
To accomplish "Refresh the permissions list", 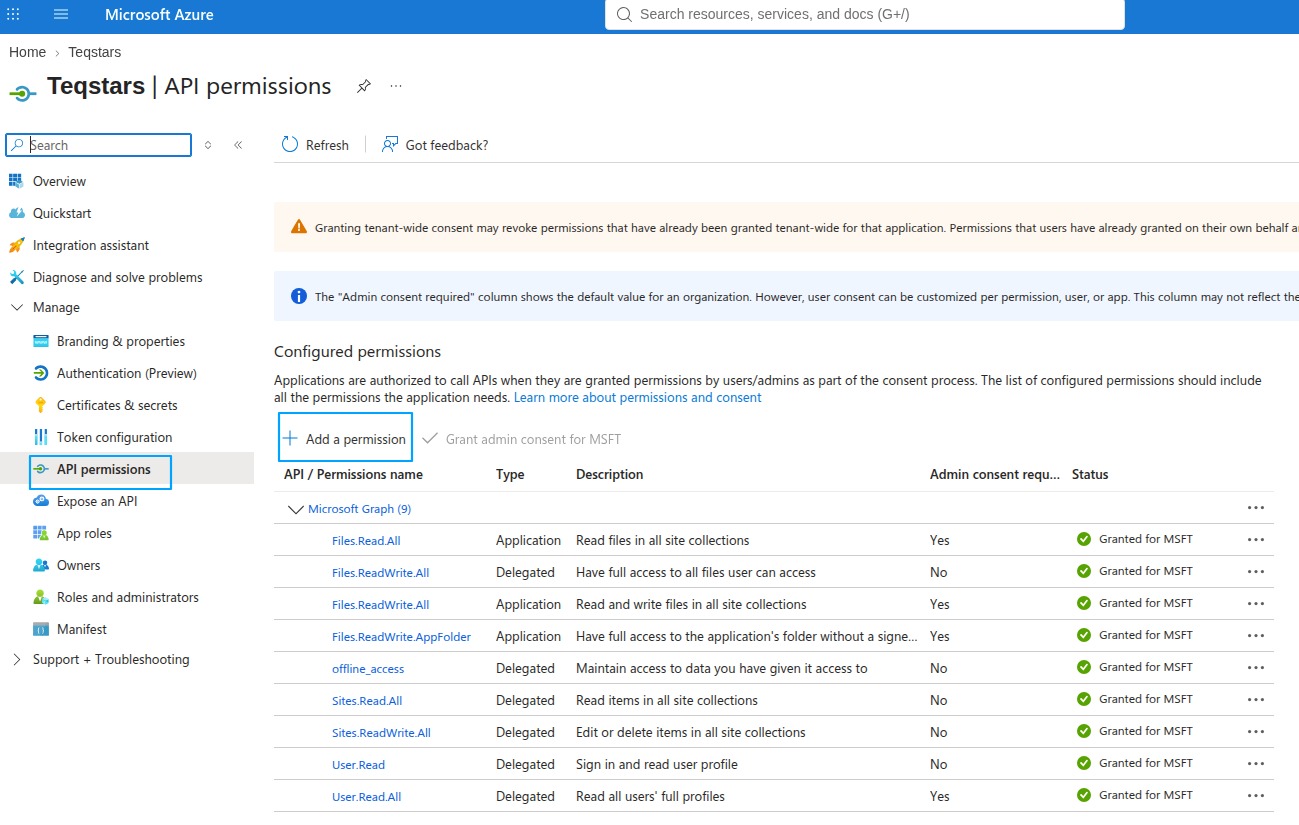I will (x=315, y=145).
